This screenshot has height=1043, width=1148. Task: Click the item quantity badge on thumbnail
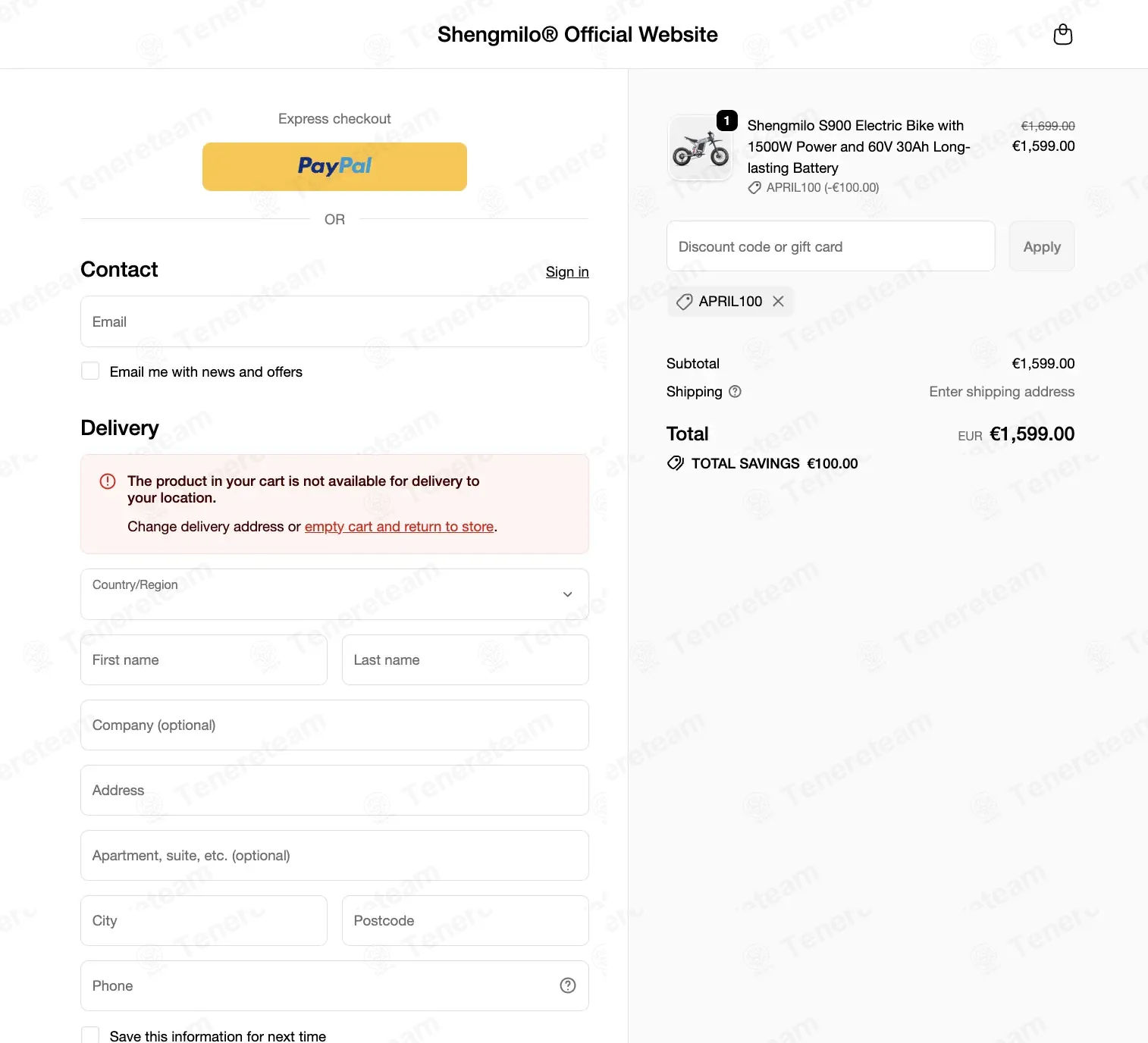point(727,121)
